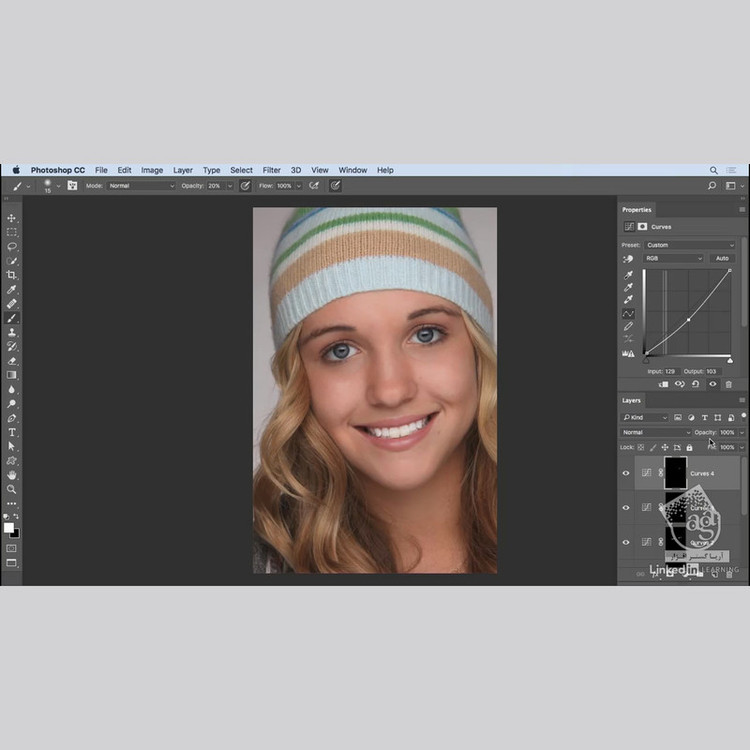Open the Filter menu
The width and height of the screenshot is (750, 750).
tap(271, 170)
